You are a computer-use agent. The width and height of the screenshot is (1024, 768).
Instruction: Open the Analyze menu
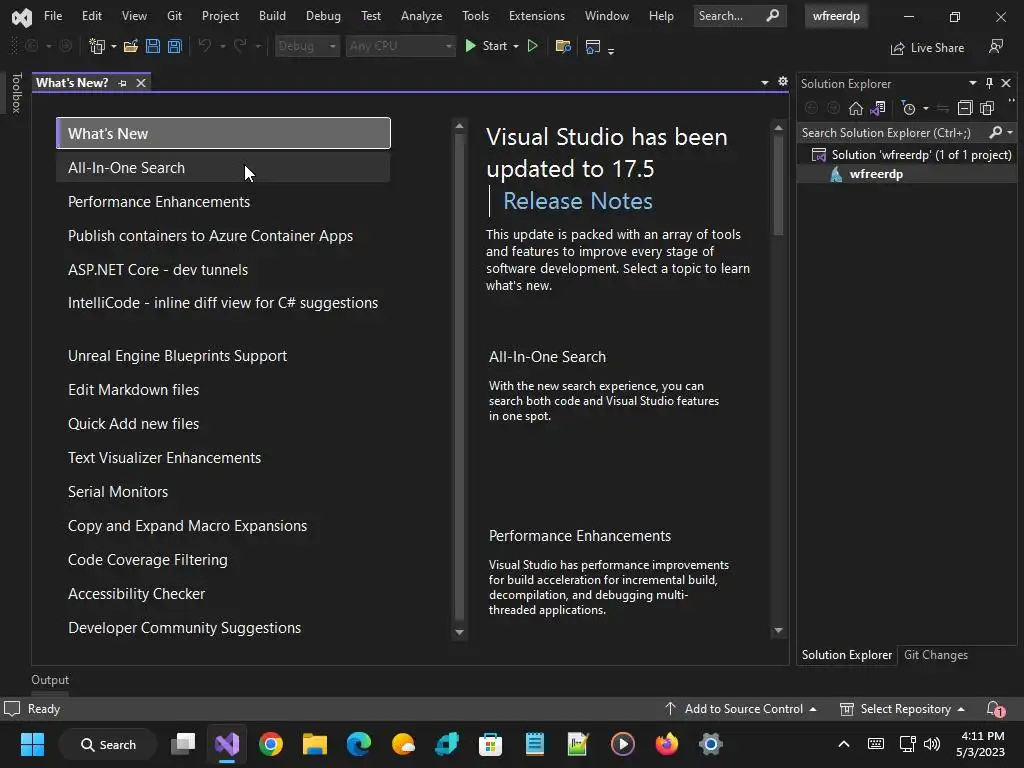tap(421, 16)
